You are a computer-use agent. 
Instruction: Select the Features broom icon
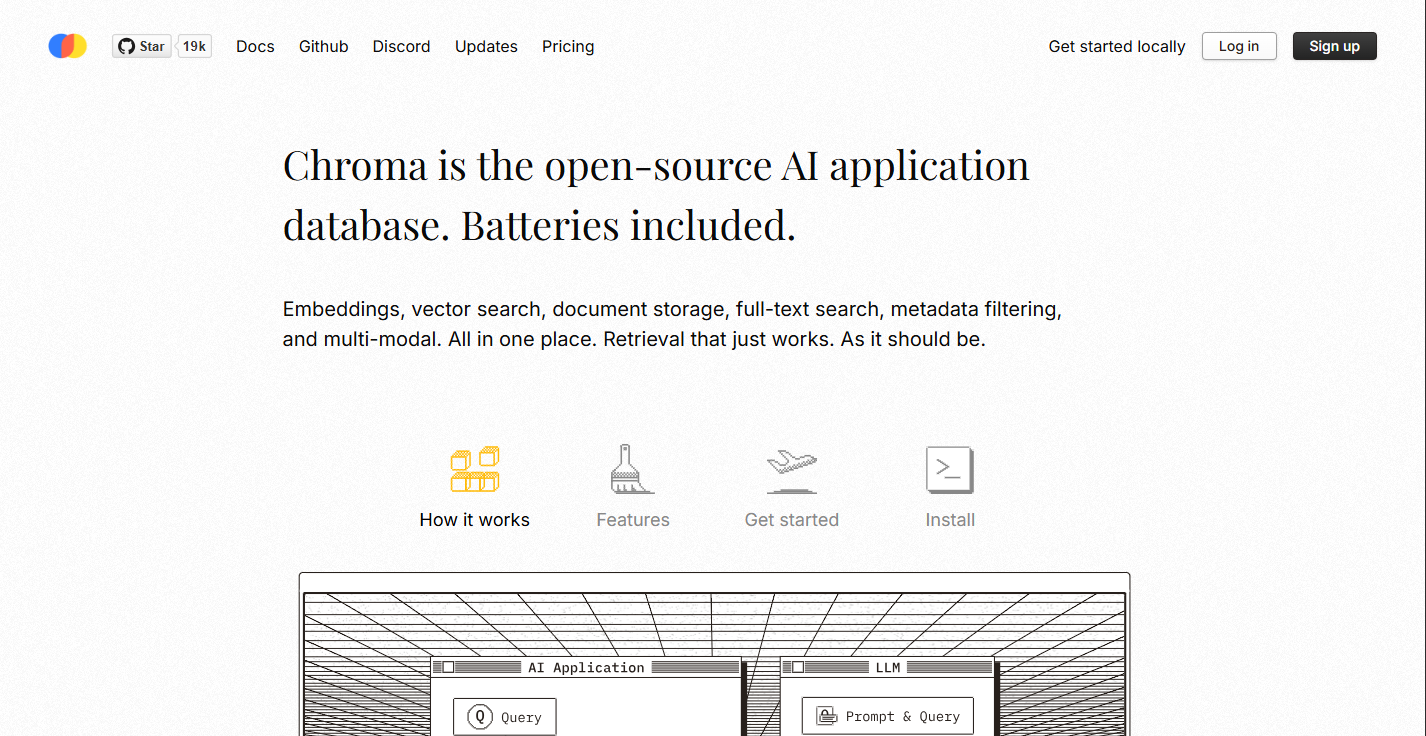pyautogui.click(x=632, y=469)
